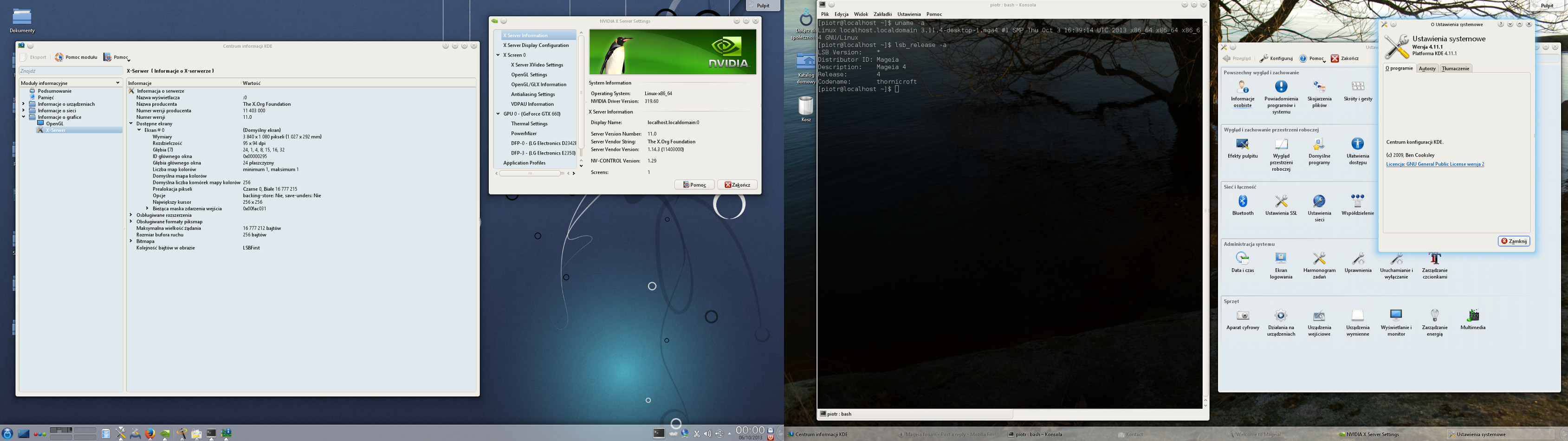
Task: Open Informacje osobiste in System Settings
Action: click(1242, 94)
